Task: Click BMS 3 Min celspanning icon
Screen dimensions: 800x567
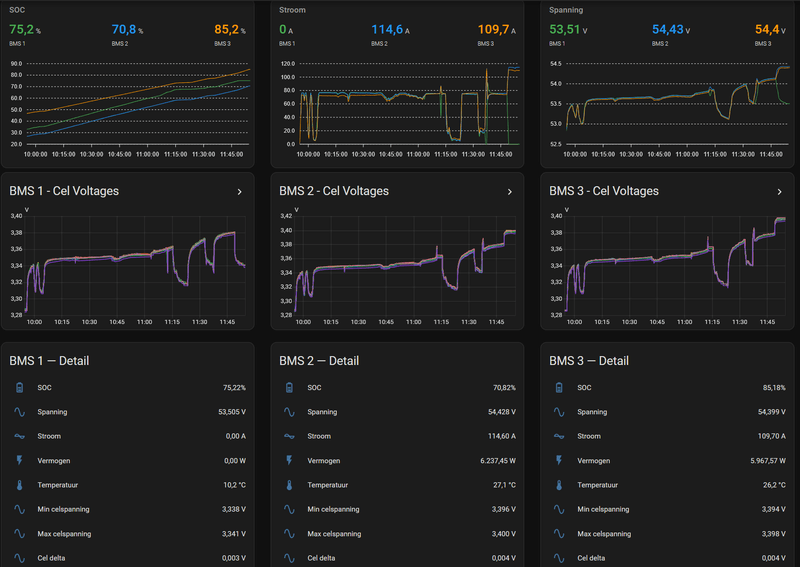Action: pyautogui.click(x=559, y=509)
